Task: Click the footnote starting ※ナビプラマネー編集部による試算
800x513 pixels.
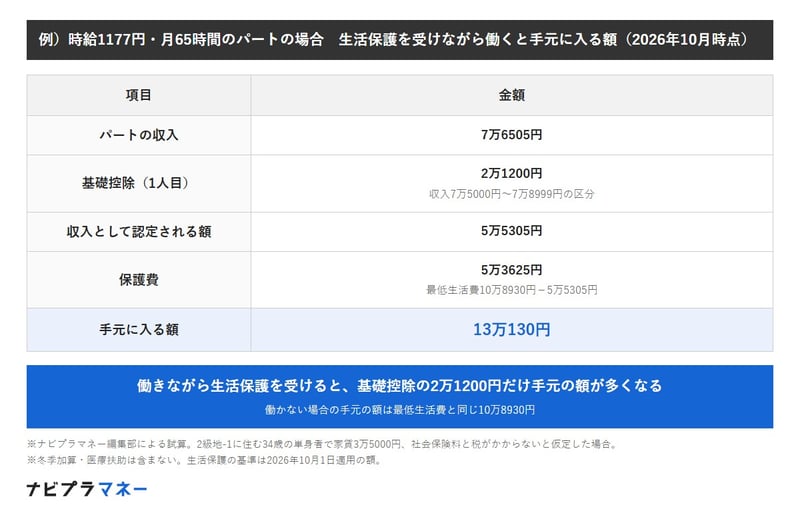Action: click(x=322, y=444)
